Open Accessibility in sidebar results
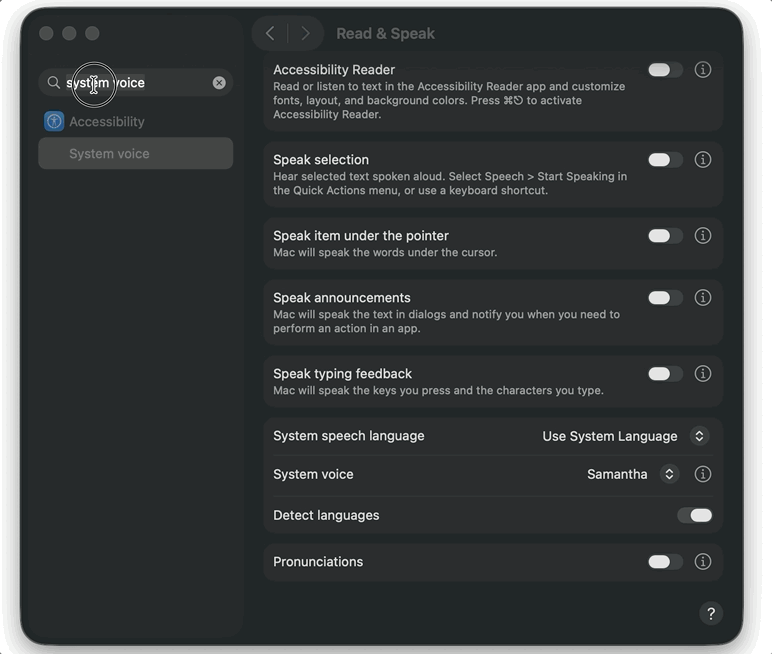The width and height of the screenshot is (772, 654). (x=106, y=122)
